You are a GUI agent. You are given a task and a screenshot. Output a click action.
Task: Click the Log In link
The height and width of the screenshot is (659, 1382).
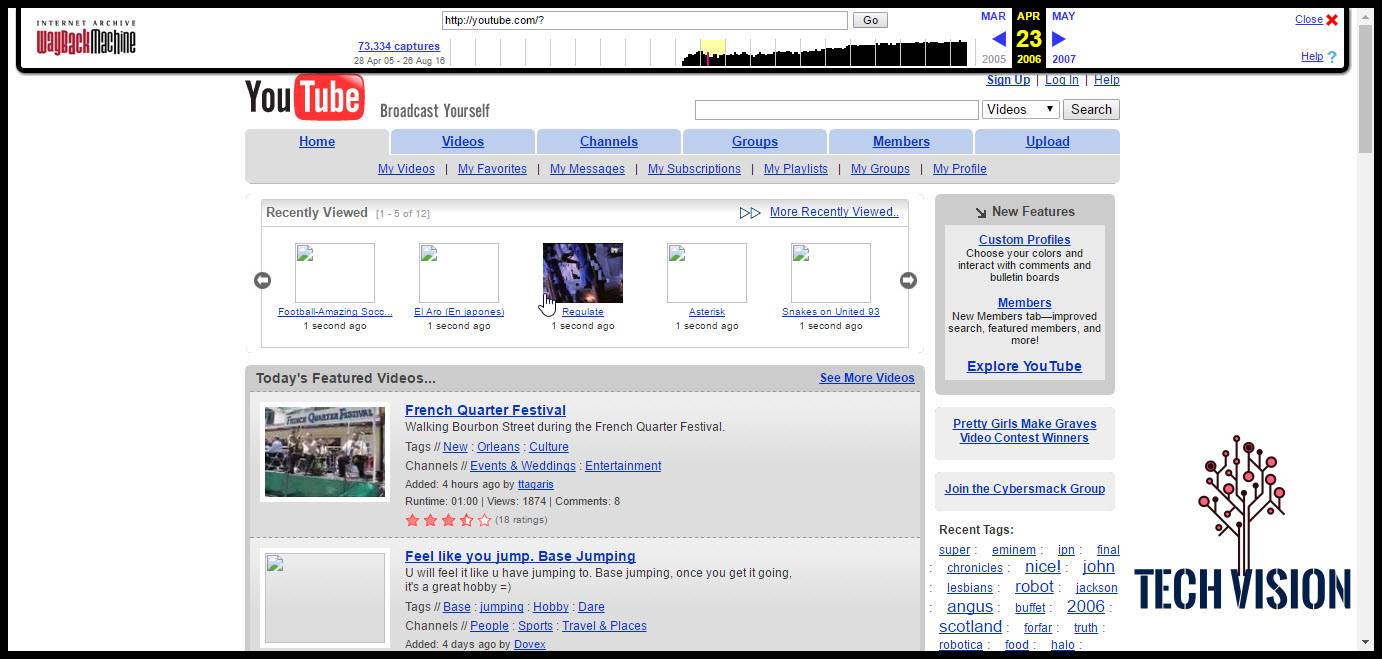pos(1062,80)
